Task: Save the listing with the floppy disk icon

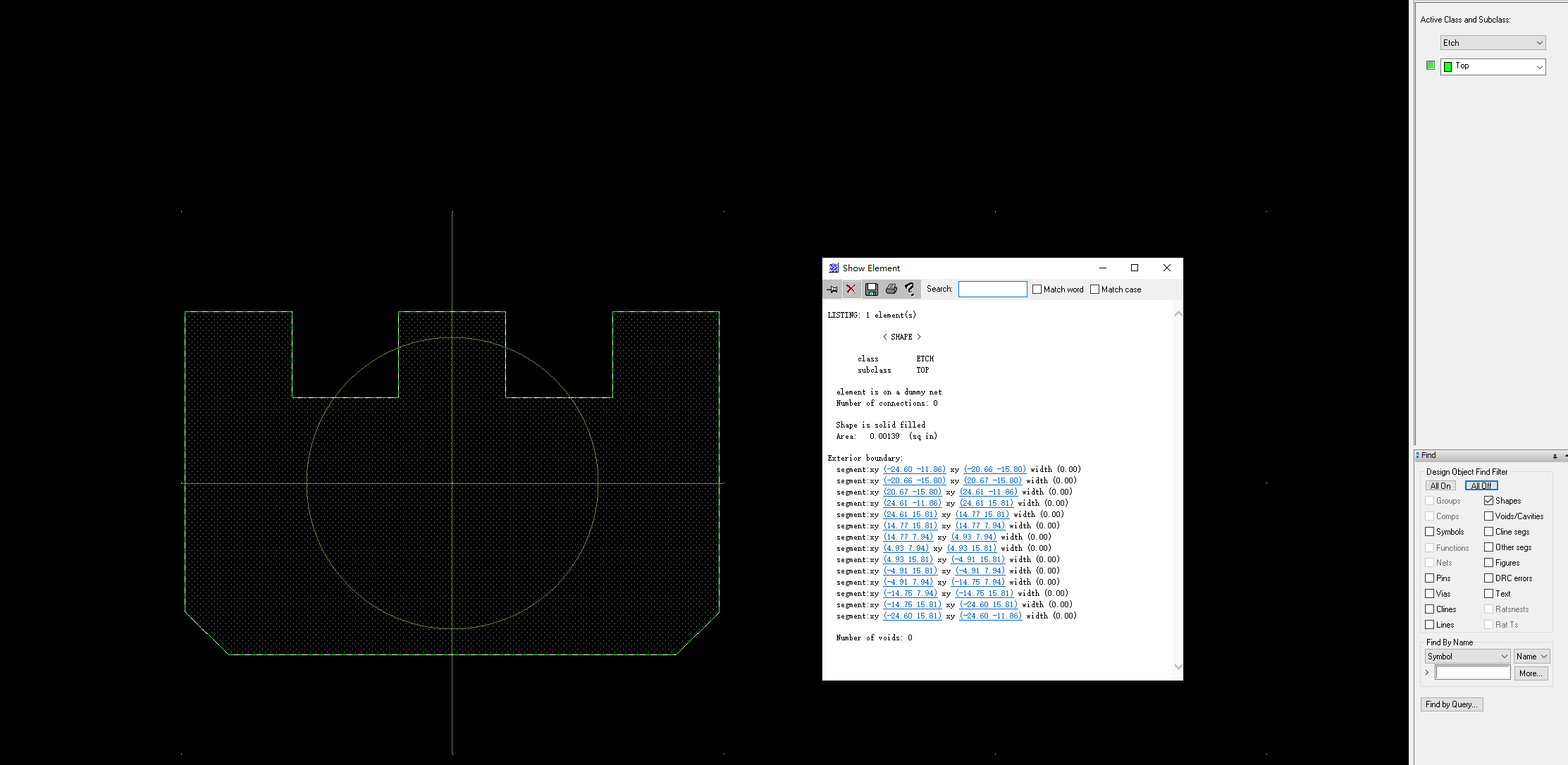Action: click(872, 290)
